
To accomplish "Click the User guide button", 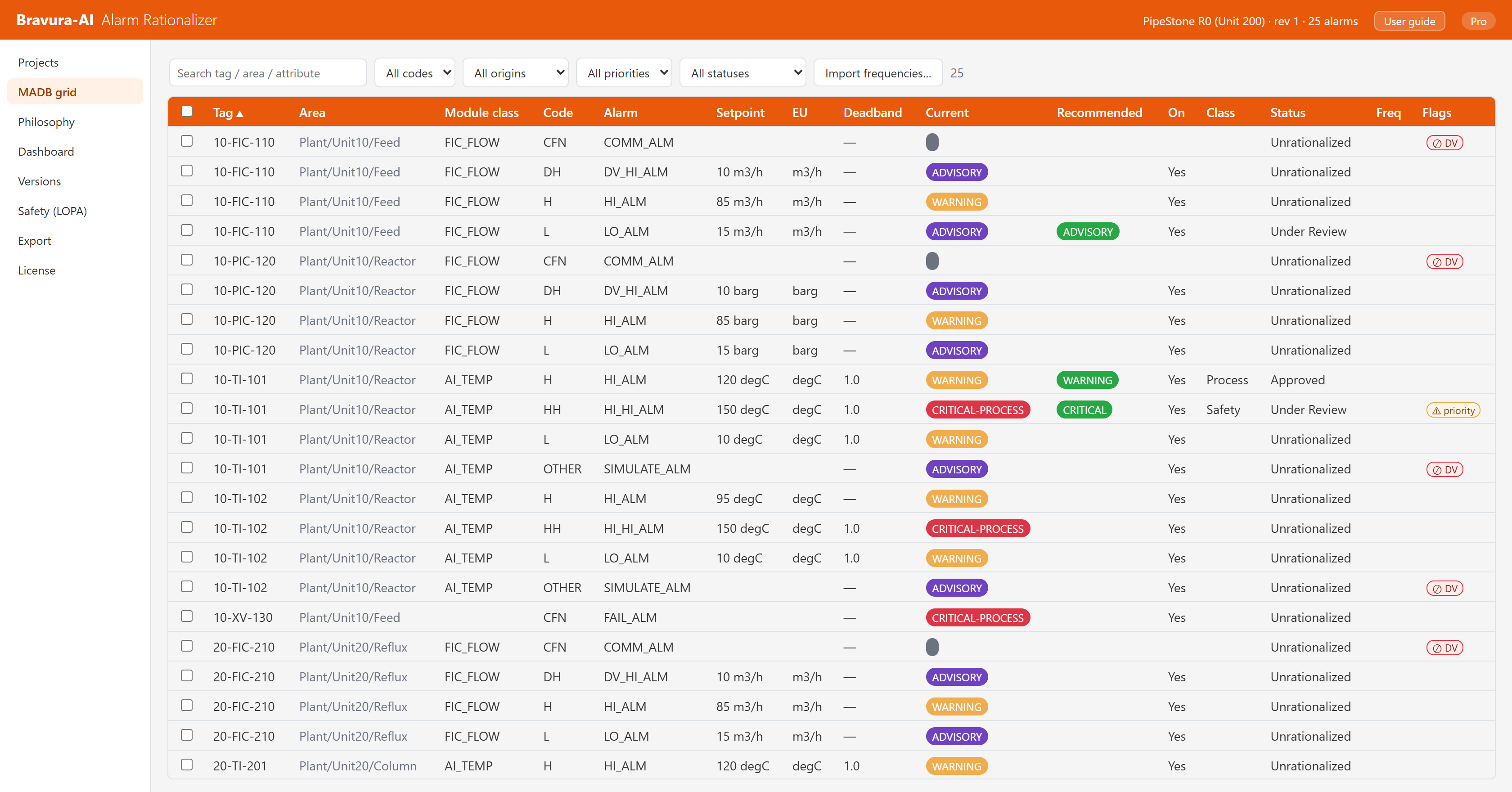I will tap(1409, 21).
